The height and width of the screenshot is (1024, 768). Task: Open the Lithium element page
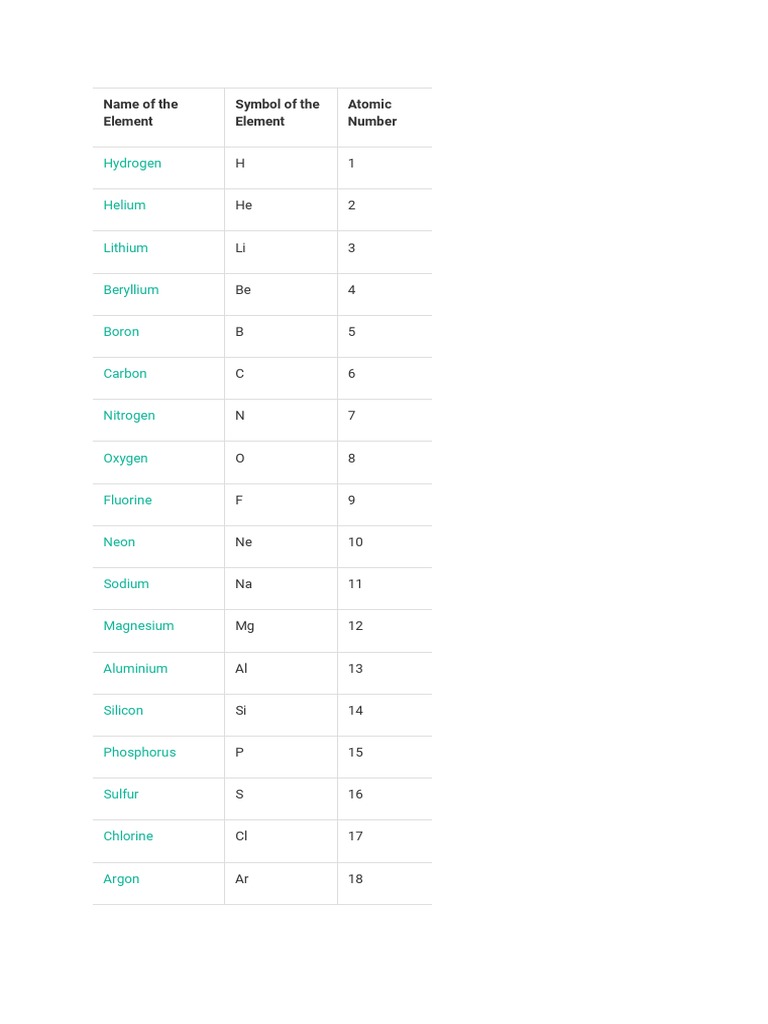pos(125,248)
